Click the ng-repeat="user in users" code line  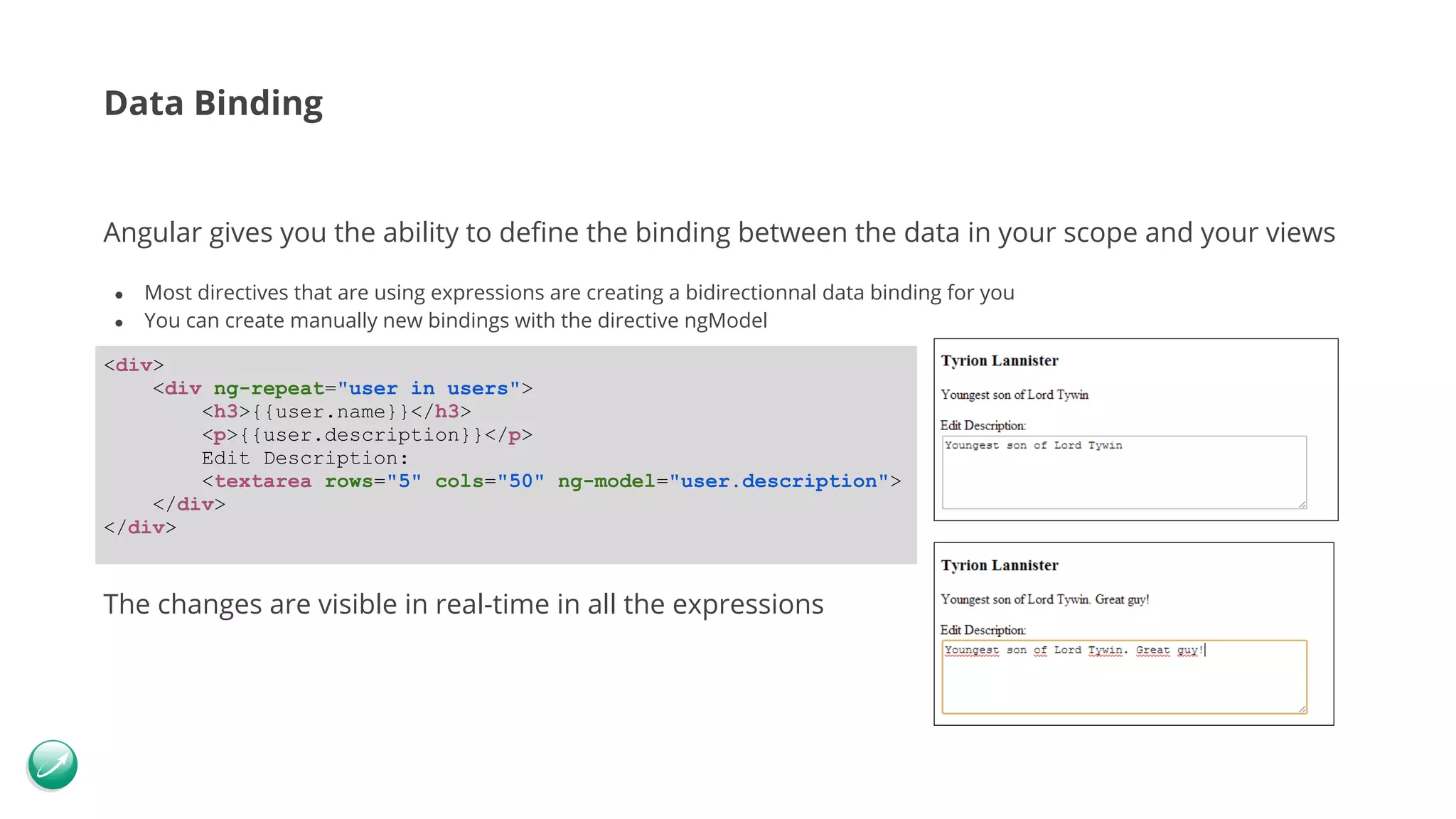(x=343, y=388)
